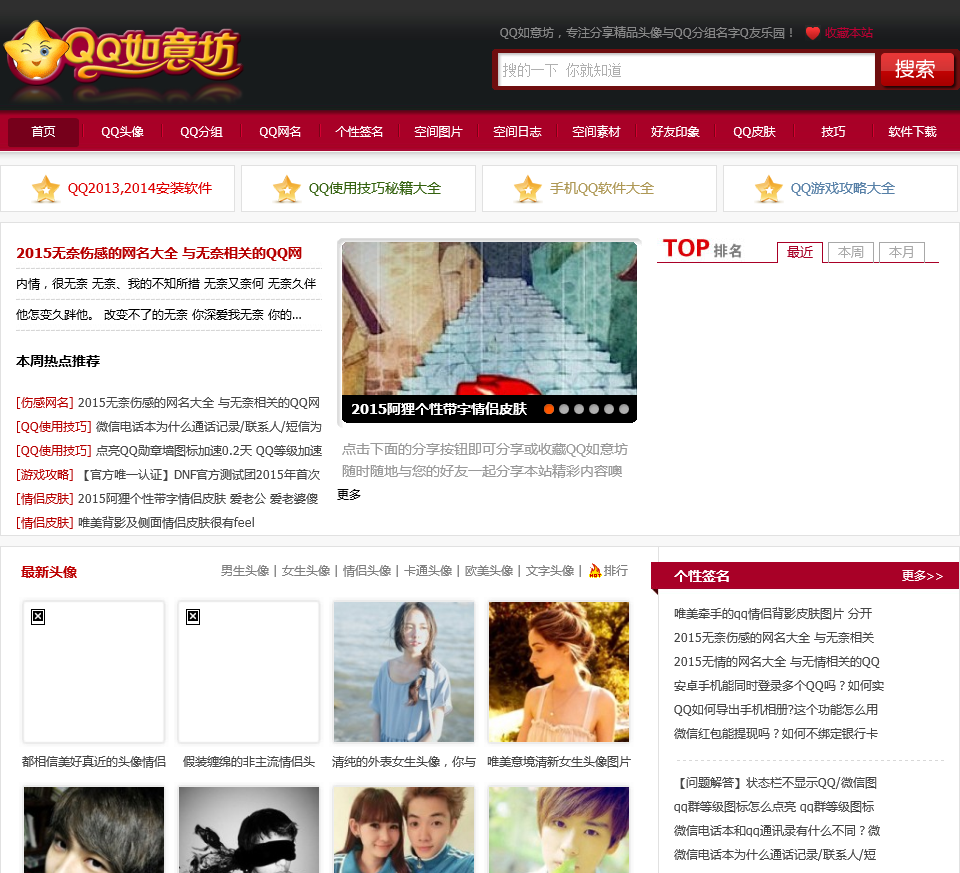Open the 首页 navigation item
The height and width of the screenshot is (873, 960).
pos(43,132)
